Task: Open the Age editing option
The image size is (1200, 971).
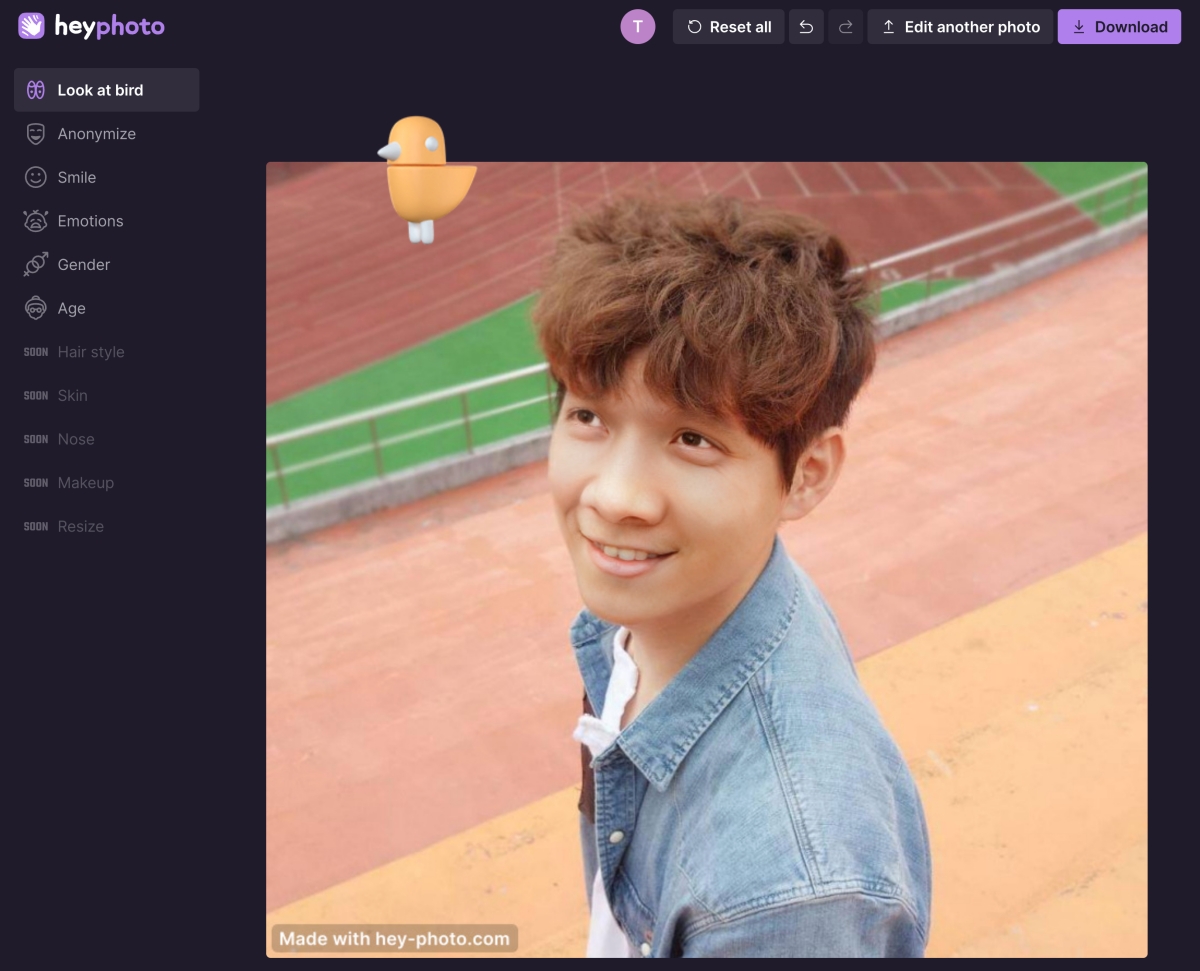Action: pos(71,308)
